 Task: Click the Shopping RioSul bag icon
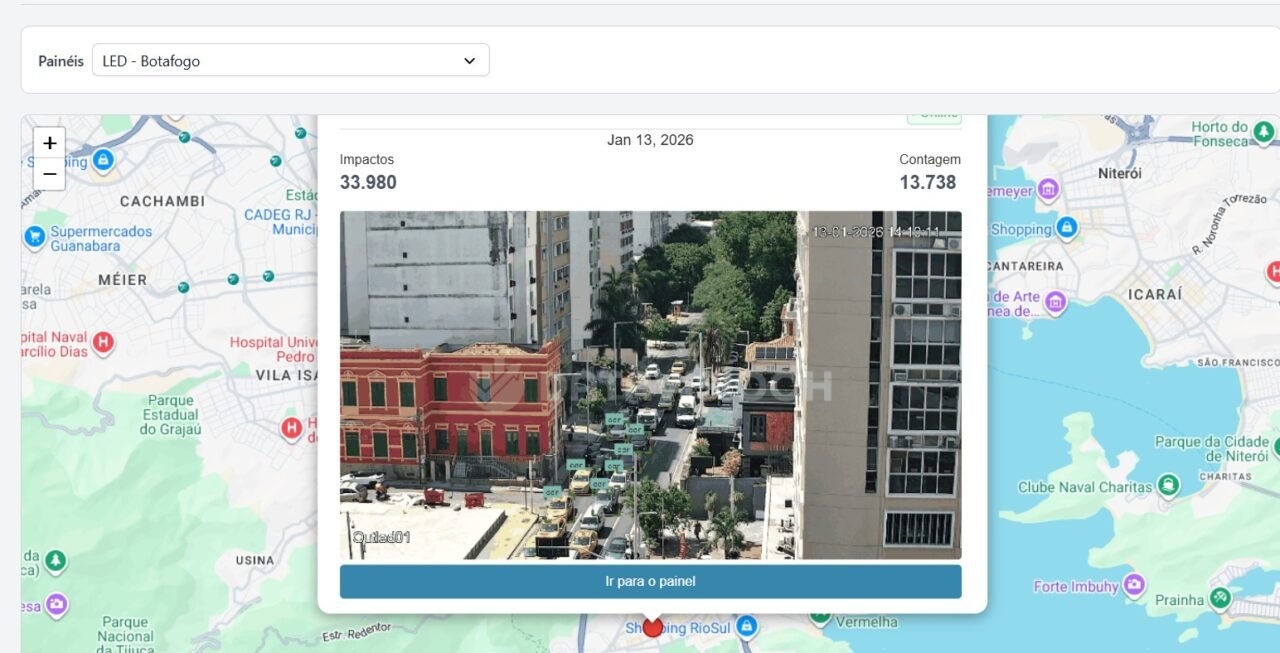coord(745,627)
